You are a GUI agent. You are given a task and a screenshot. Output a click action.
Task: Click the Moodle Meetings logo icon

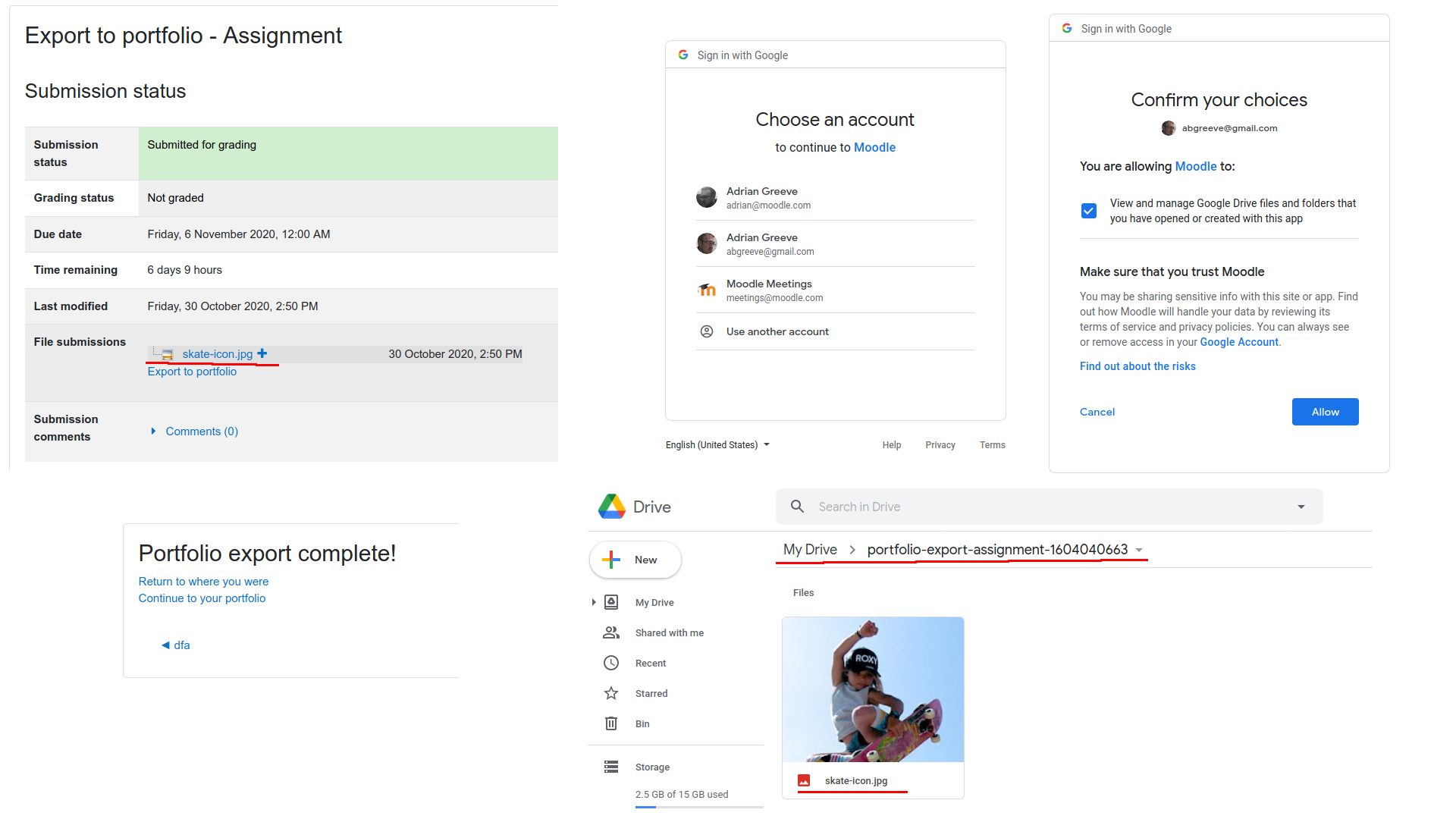point(707,290)
